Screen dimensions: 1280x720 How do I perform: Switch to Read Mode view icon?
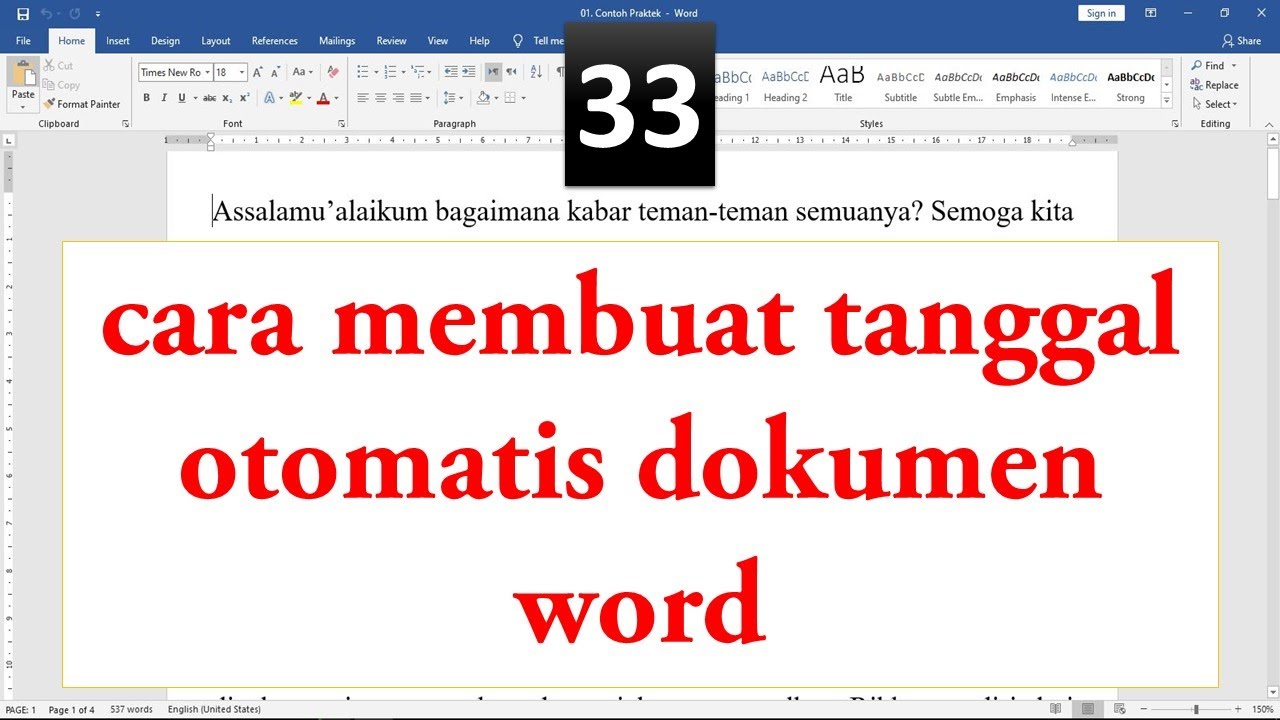click(1056, 710)
